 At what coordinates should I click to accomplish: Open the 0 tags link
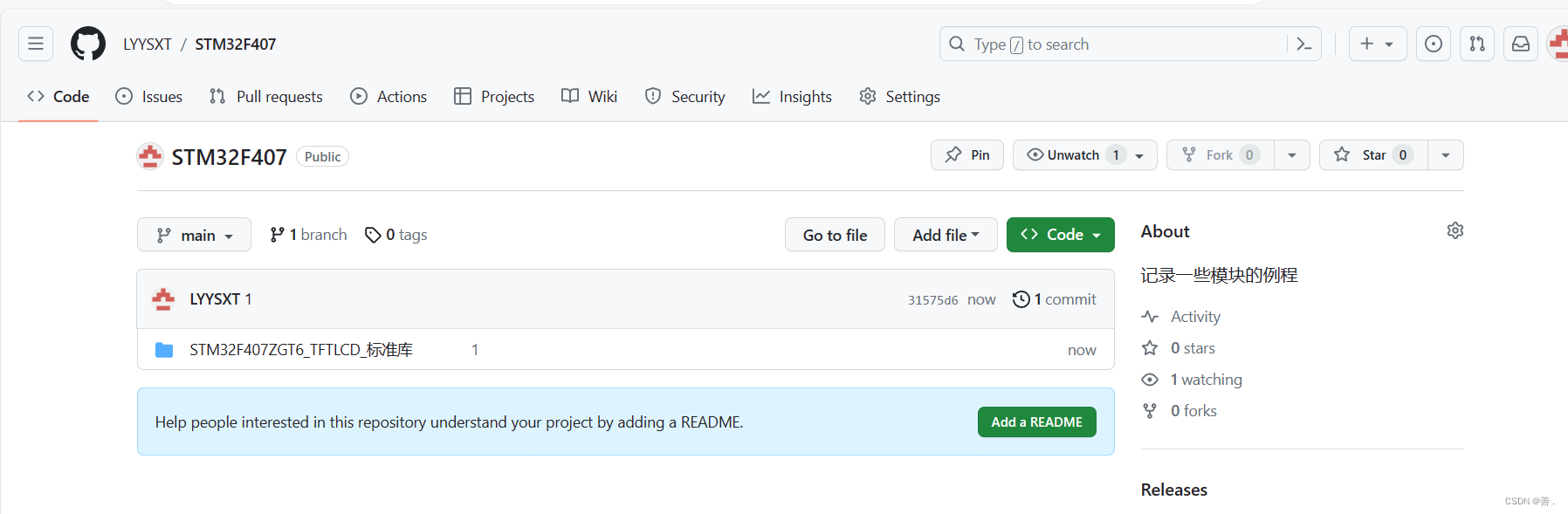[396, 235]
